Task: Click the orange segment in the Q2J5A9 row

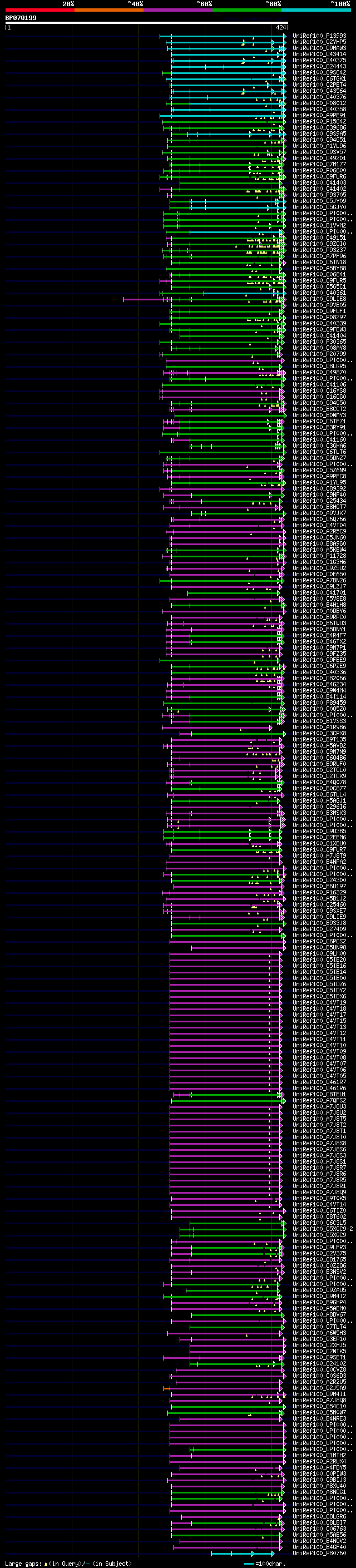Action: [x=167, y=1388]
